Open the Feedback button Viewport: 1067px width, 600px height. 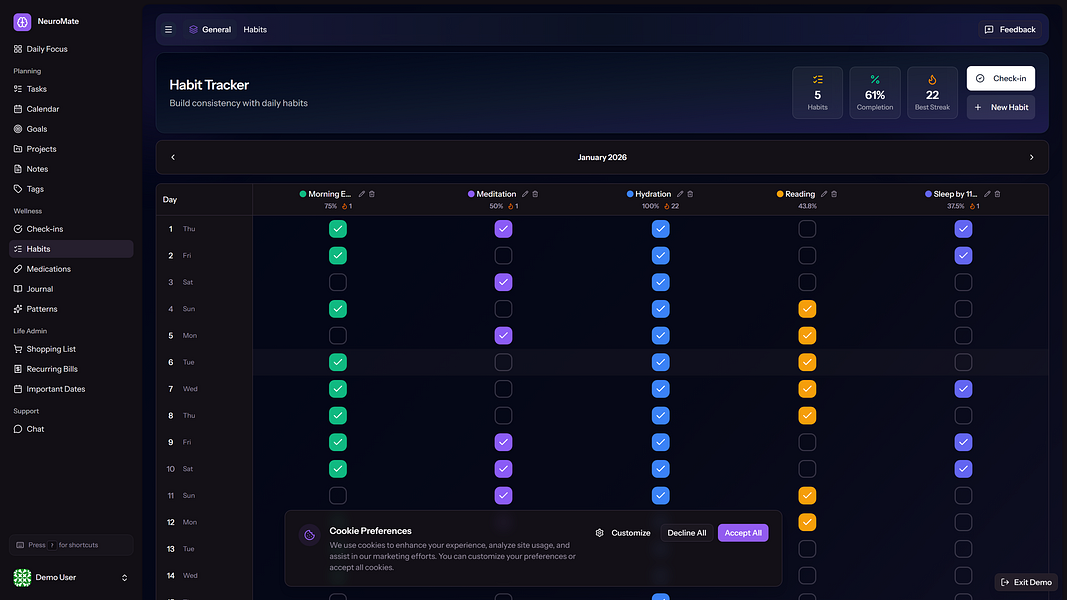[x=1011, y=30]
